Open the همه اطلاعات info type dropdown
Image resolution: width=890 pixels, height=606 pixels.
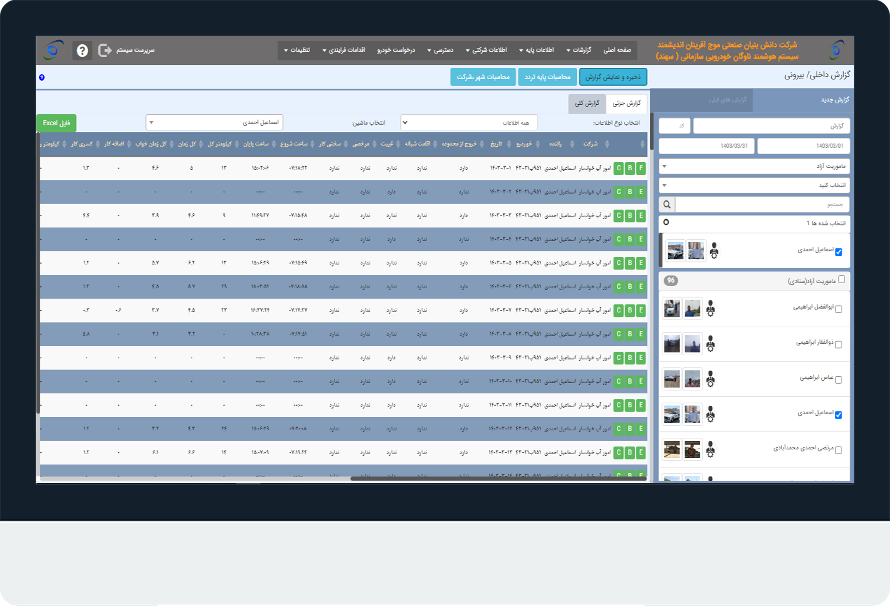click(469, 122)
